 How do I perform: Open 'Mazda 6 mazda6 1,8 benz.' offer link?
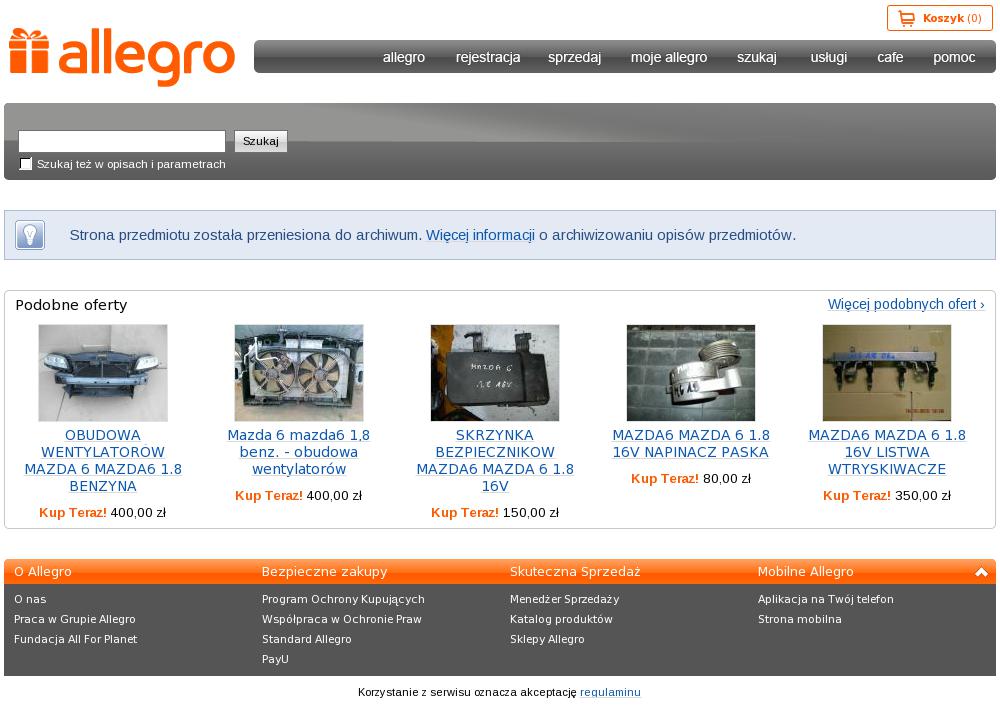pos(299,452)
